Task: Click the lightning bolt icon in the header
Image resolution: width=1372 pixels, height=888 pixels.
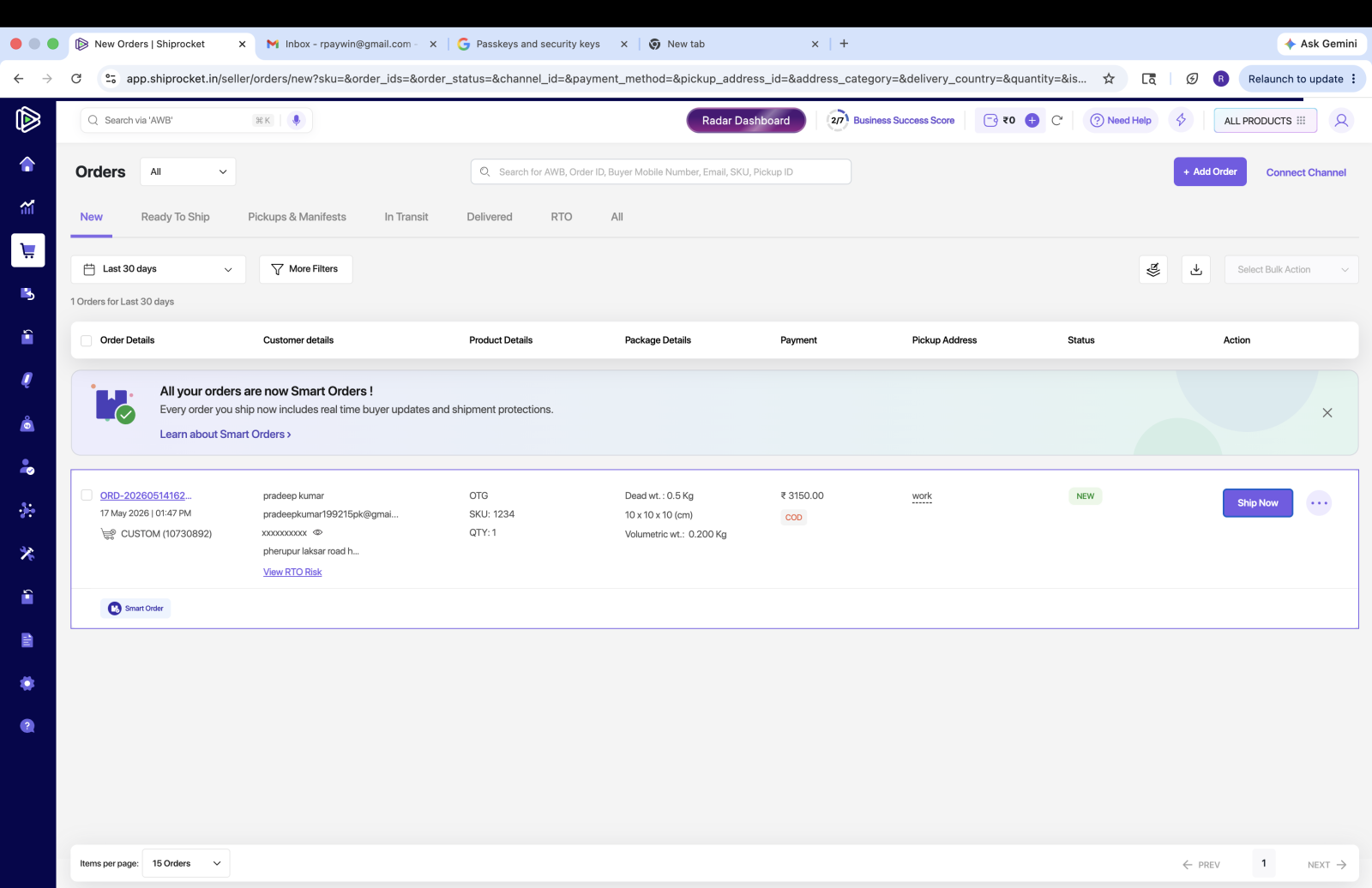Action: (x=1181, y=120)
